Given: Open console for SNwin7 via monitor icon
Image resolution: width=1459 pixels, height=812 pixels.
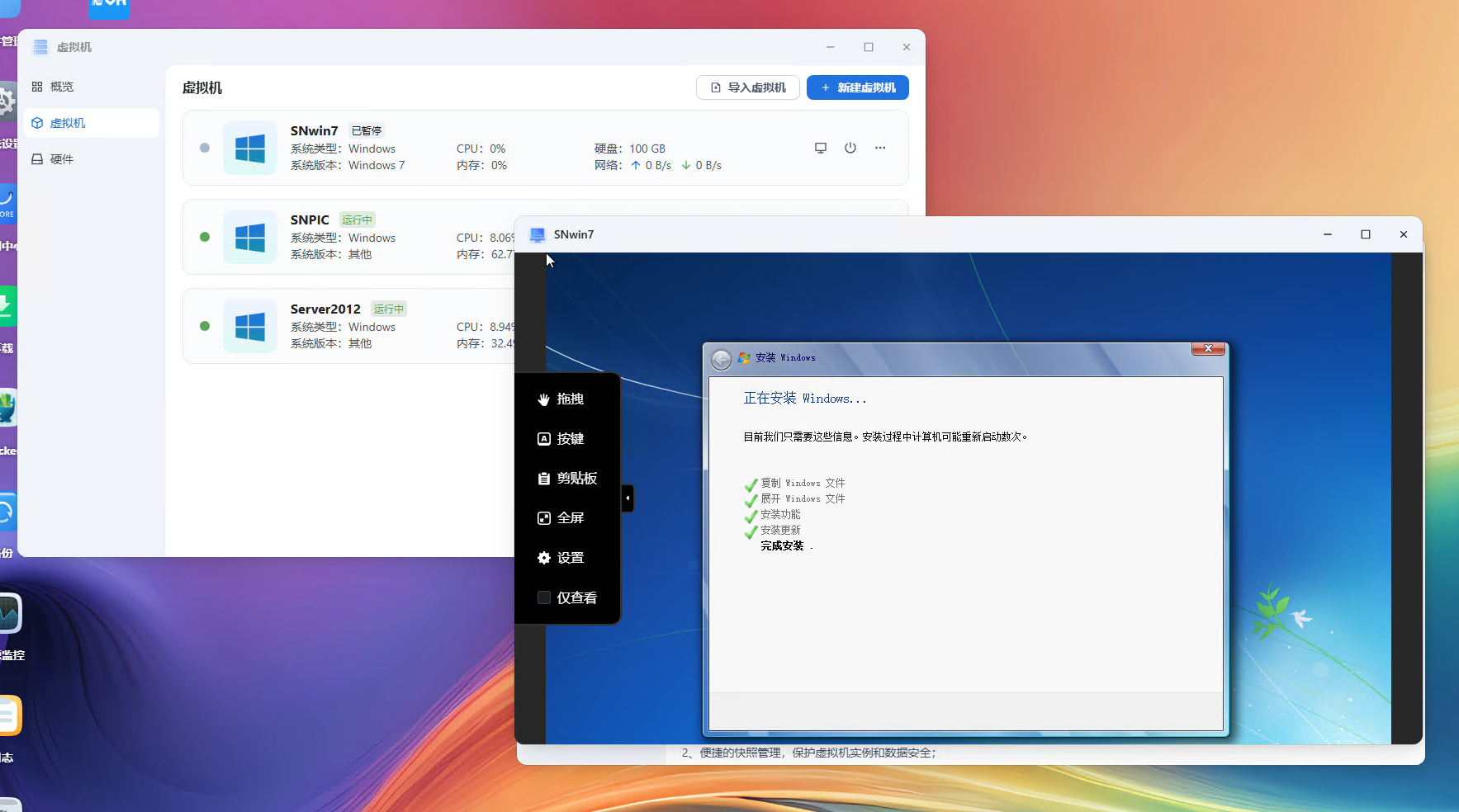Looking at the screenshot, I should (820, 148).
